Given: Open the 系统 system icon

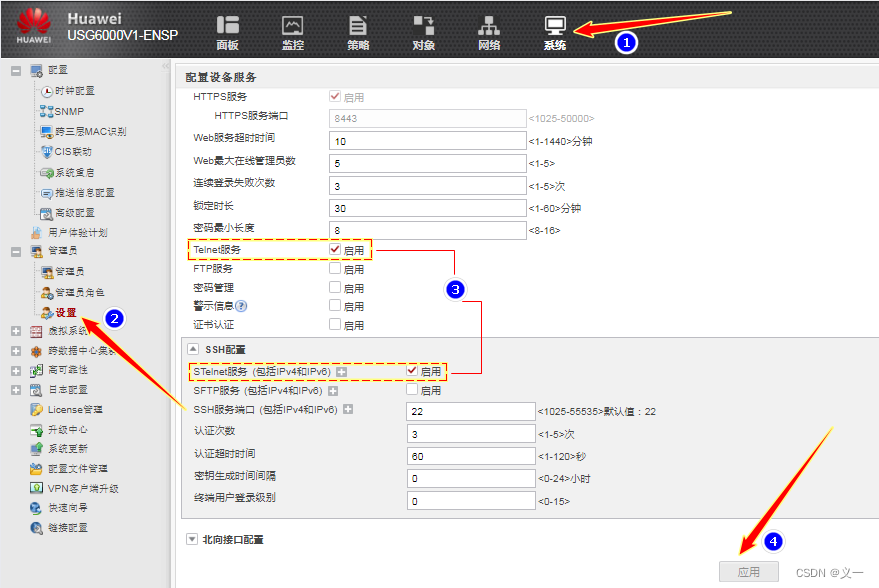Looking at the screenshot, I should 555,26.
